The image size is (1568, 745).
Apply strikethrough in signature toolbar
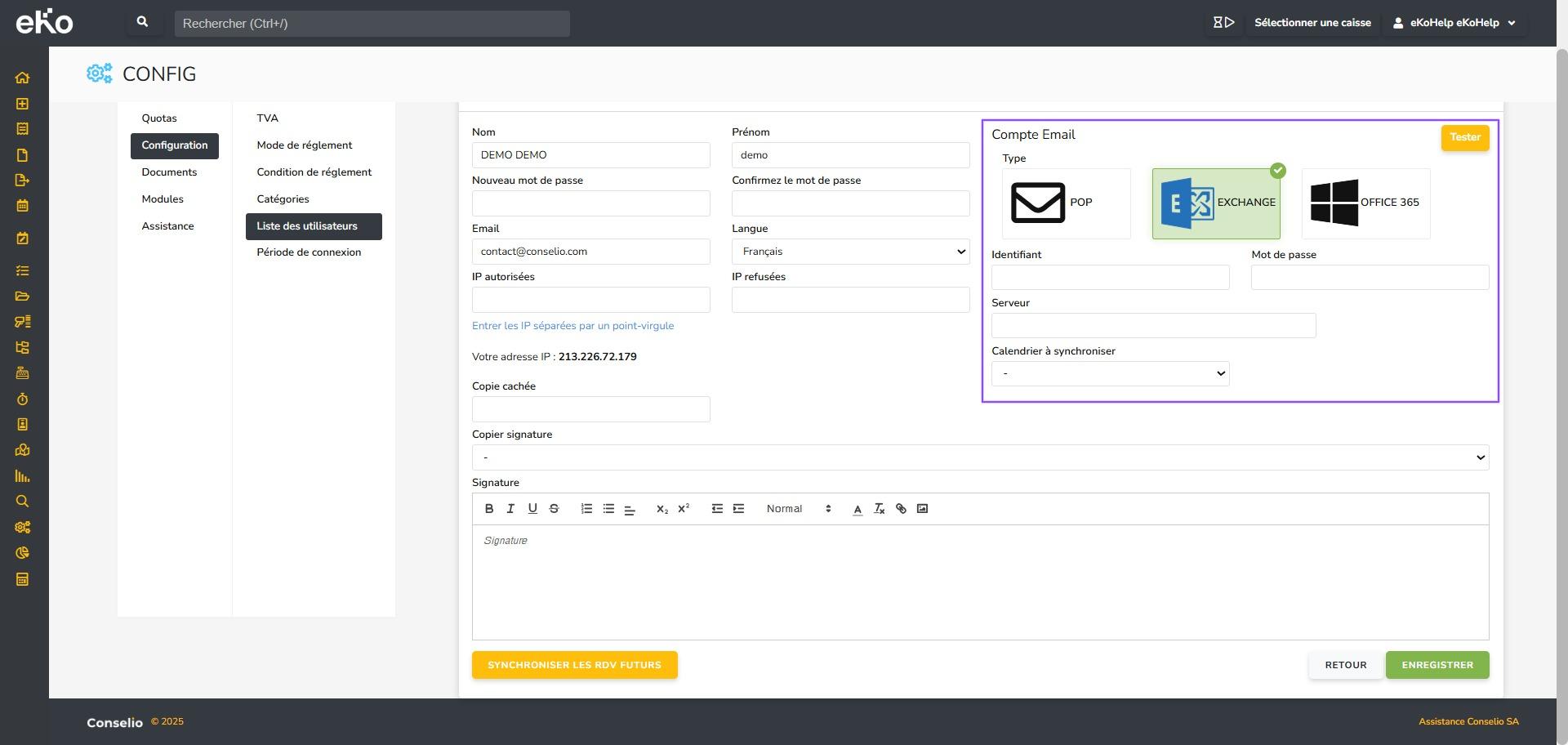tap(554, 509)
